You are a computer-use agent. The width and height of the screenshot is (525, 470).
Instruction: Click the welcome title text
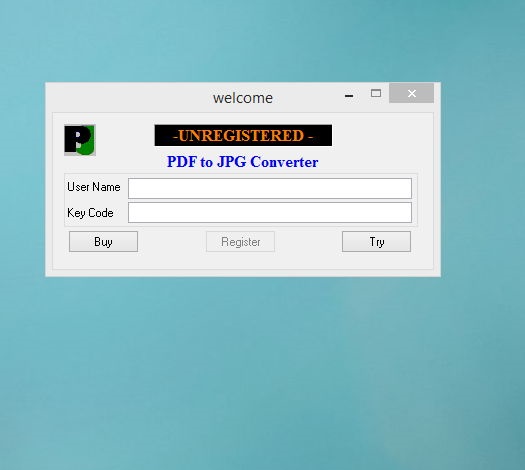coord(243,98)
